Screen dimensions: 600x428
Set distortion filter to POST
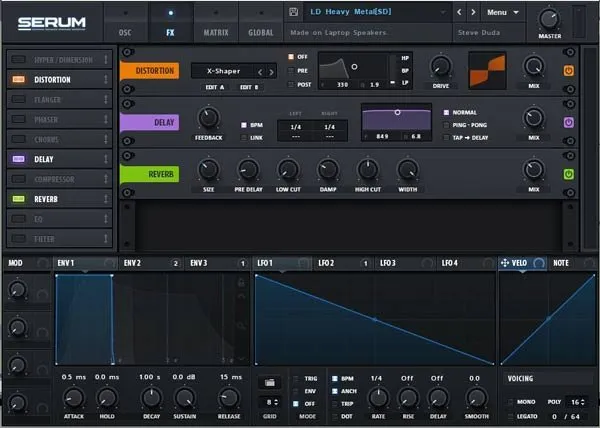291,85
